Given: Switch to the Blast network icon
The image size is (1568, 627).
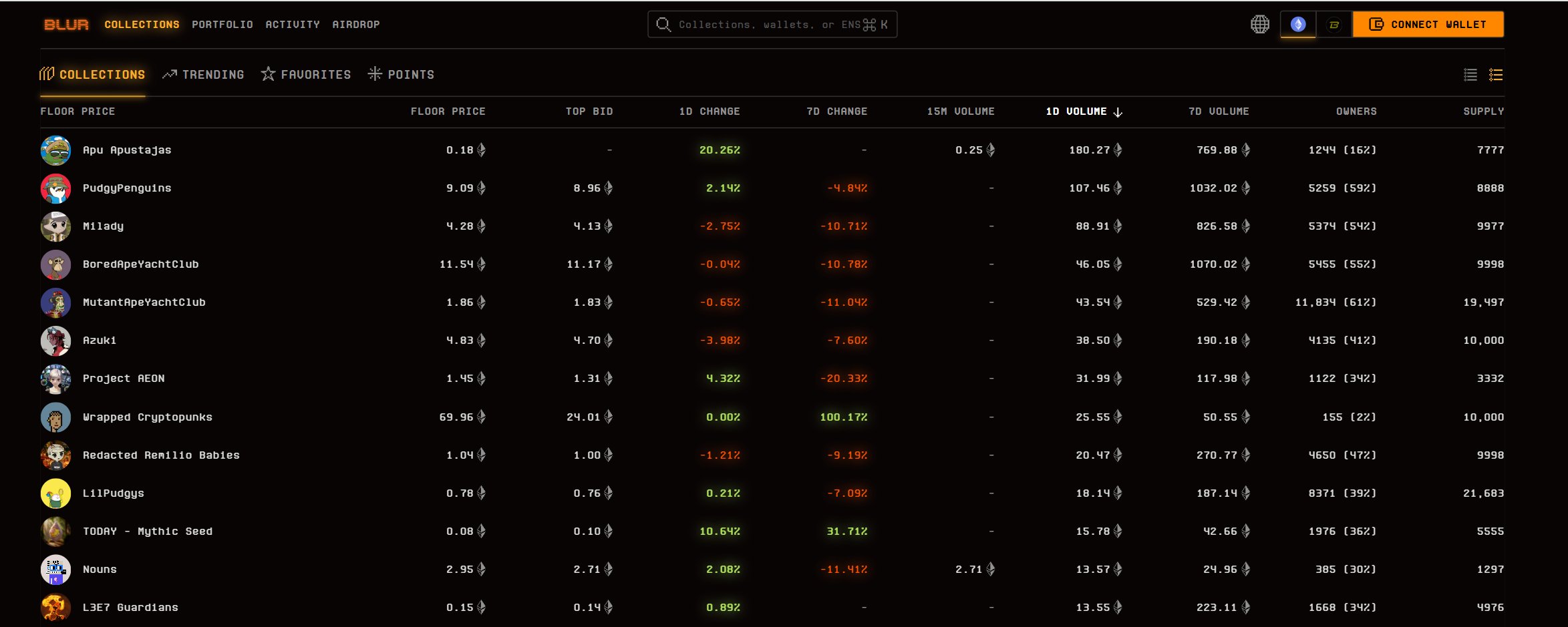Looking at the screenshot, I should point(1334,25).
